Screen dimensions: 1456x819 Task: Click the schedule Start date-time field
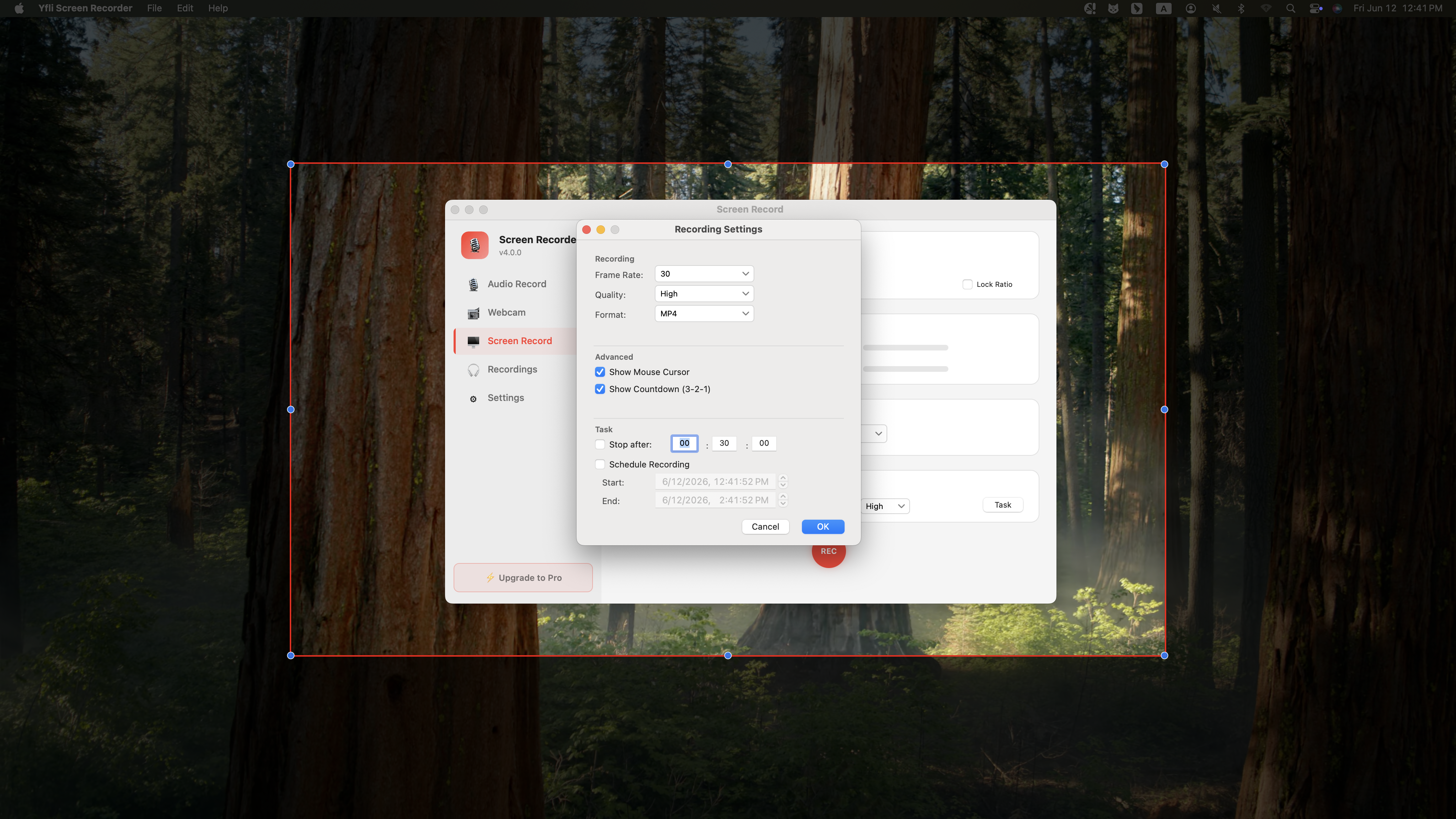click(x=715, y=482)
